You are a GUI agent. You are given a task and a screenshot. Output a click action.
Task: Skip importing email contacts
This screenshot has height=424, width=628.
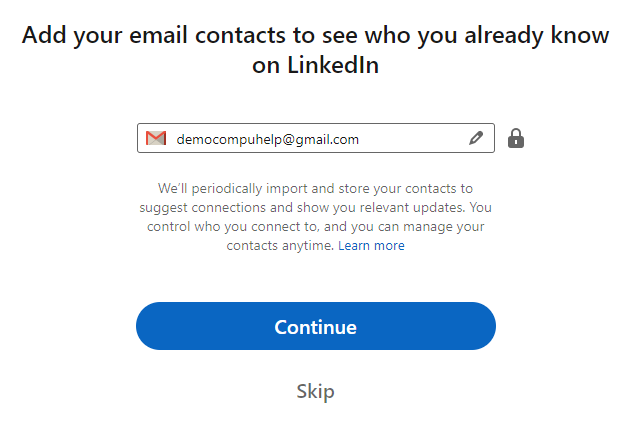315,391
